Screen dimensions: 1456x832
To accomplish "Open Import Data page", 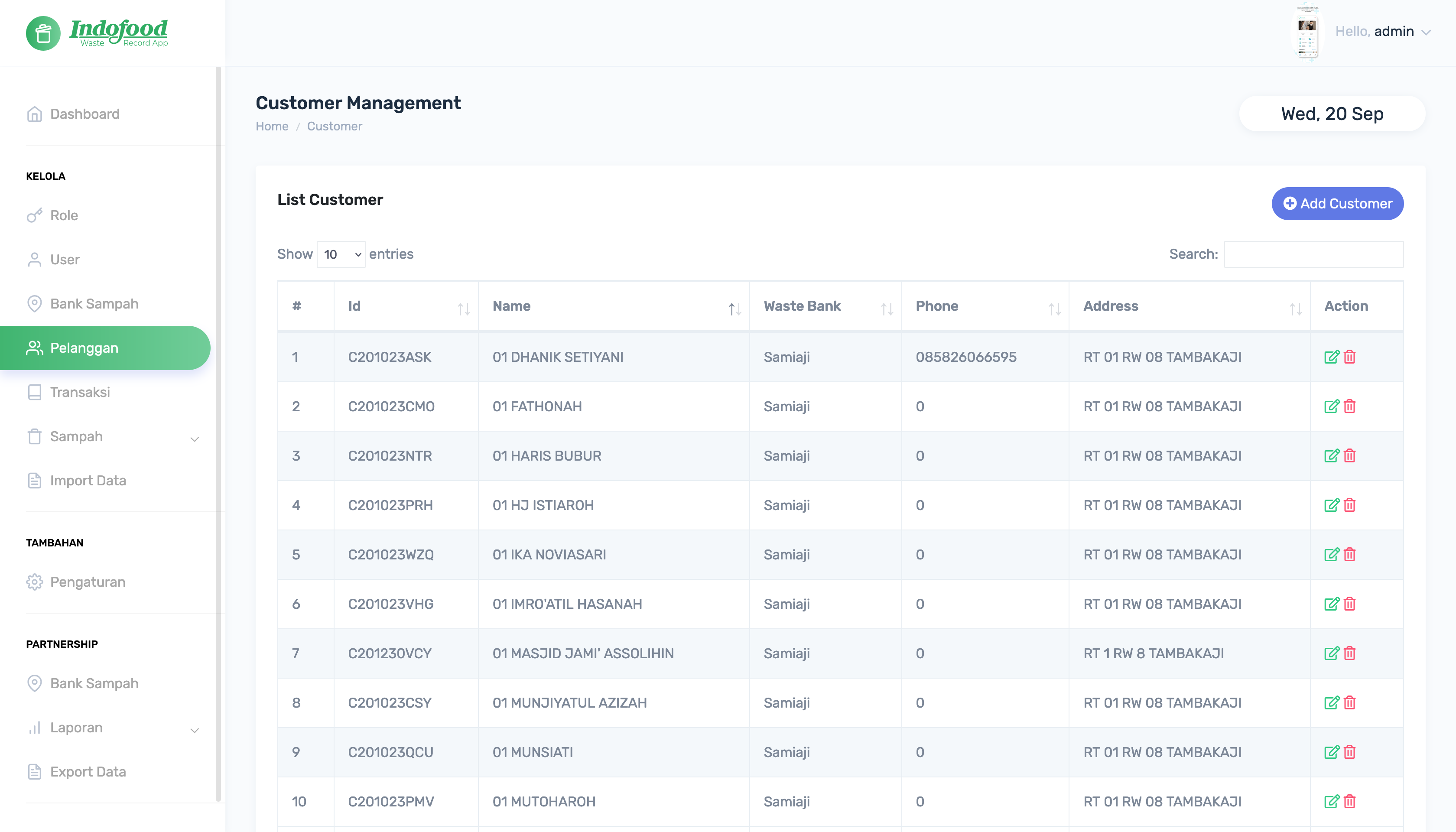I will click(76, 481).
